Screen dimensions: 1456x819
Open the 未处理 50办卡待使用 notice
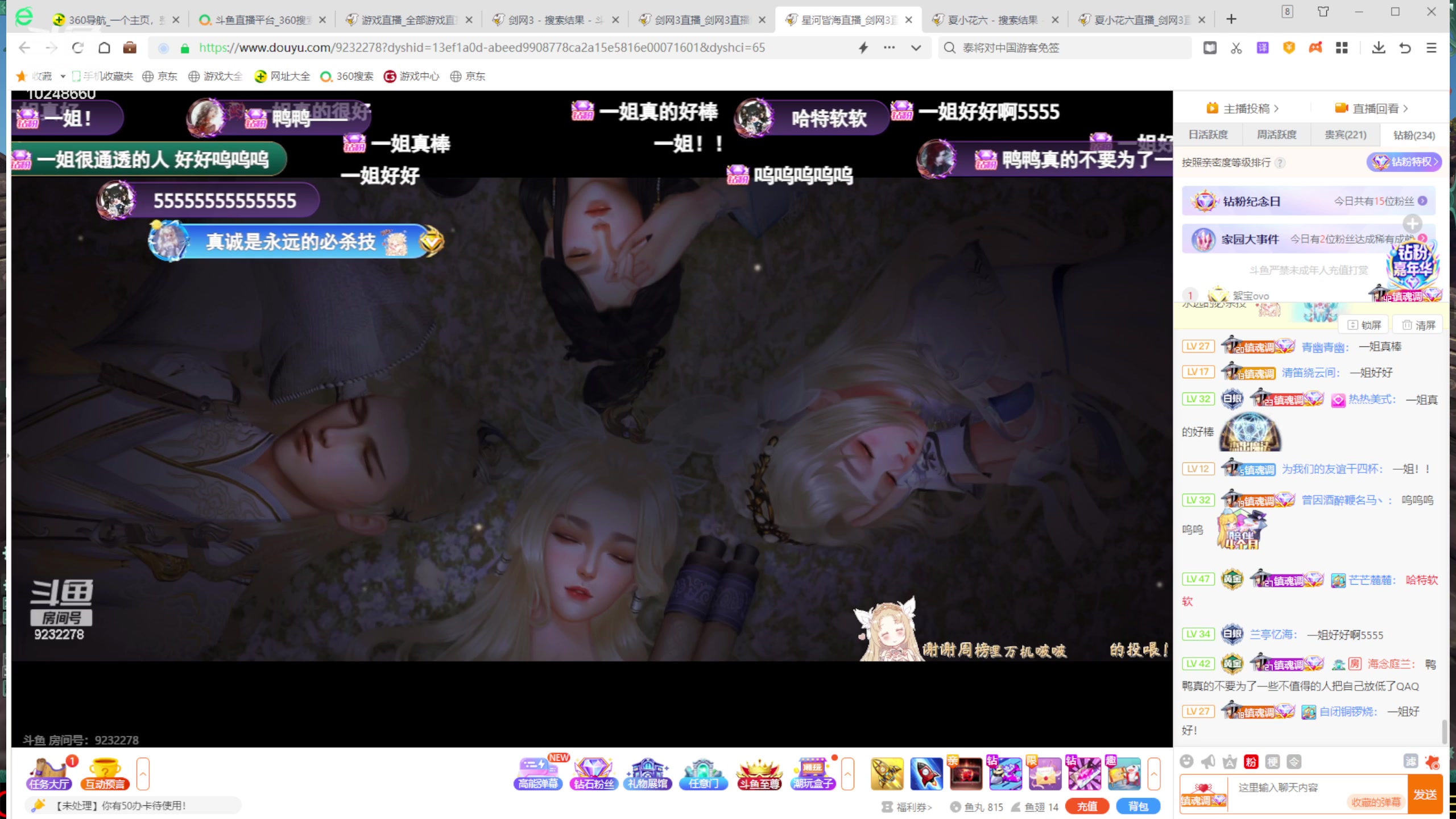click(x=133, y=805)
